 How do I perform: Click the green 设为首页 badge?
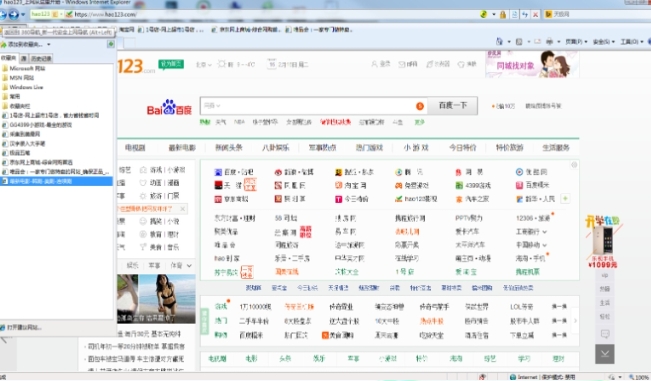point(171,64)
